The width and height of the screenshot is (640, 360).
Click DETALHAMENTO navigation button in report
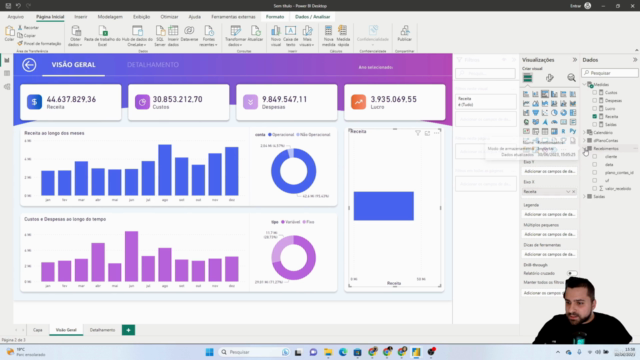point(153,65)
